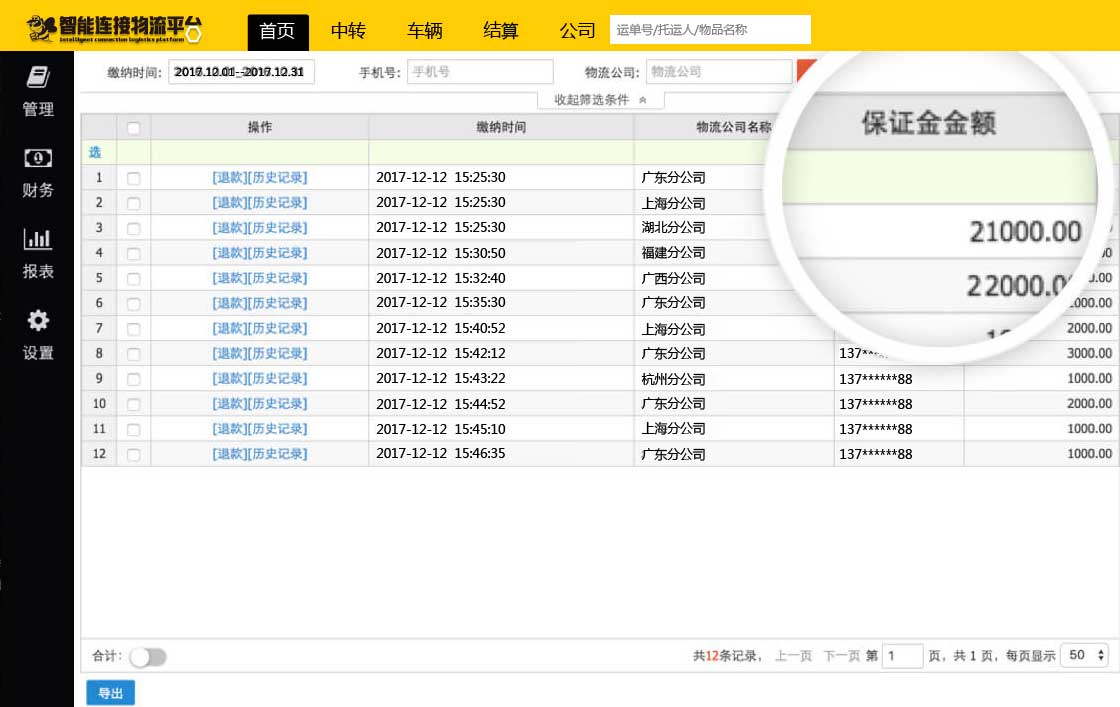The height and width of the screenshot is (707, 1120).
Task: Open the 财务 money icon in sidebar
Action: [x=38, y=158]
